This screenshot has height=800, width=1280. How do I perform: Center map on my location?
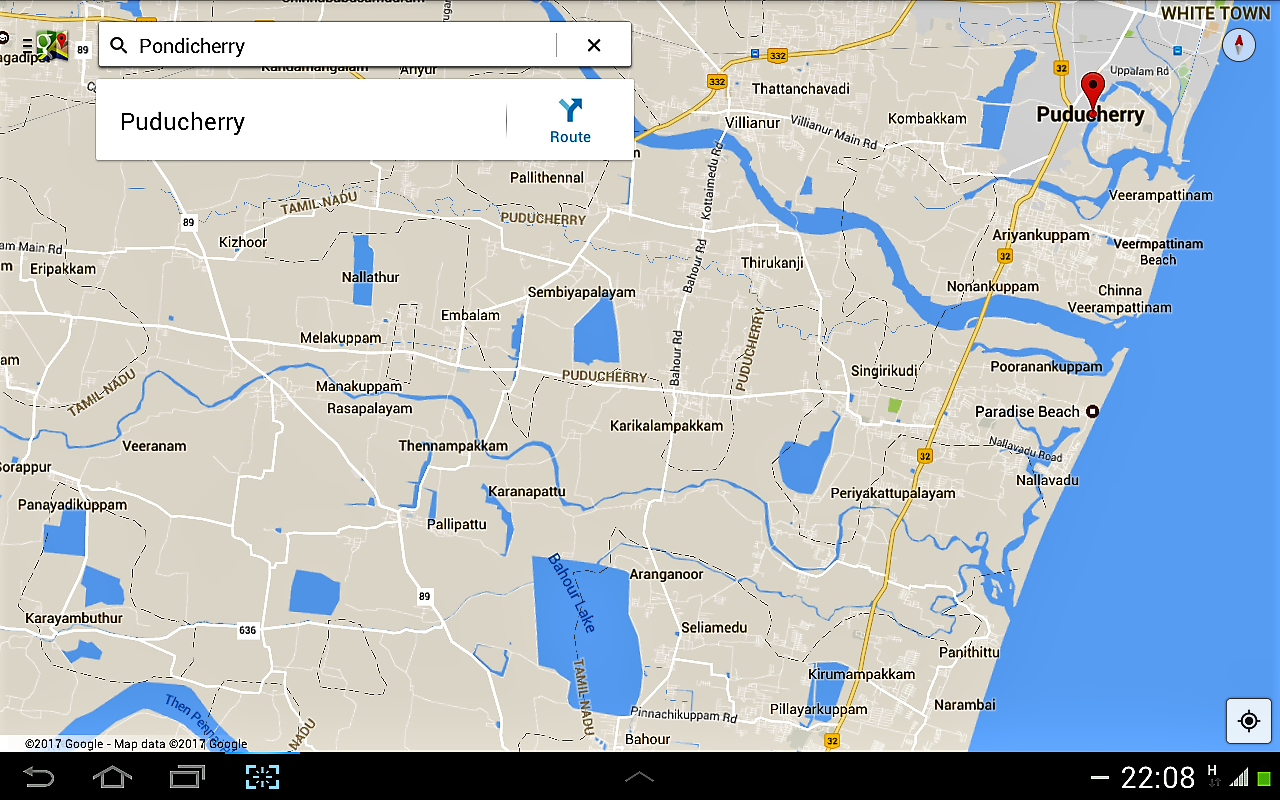1248,720
